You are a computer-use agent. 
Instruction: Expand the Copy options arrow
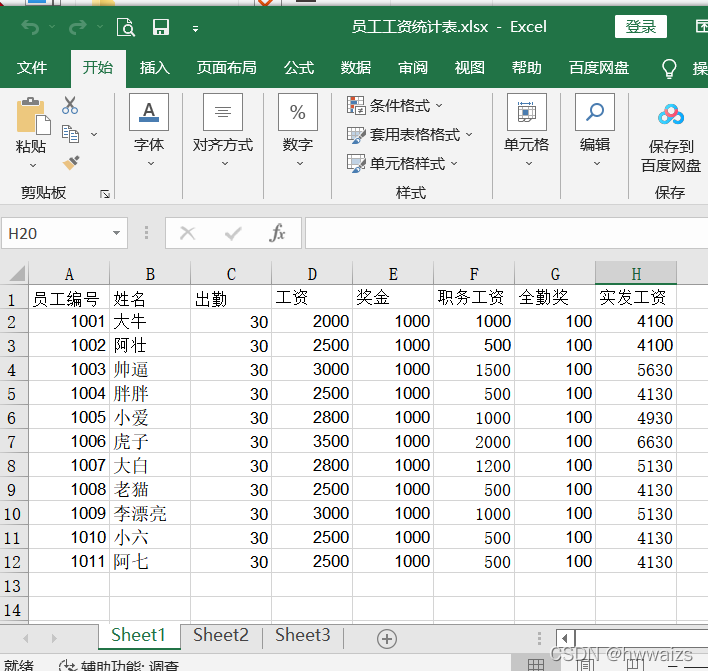pyautogui.click(x=94, y=134)
